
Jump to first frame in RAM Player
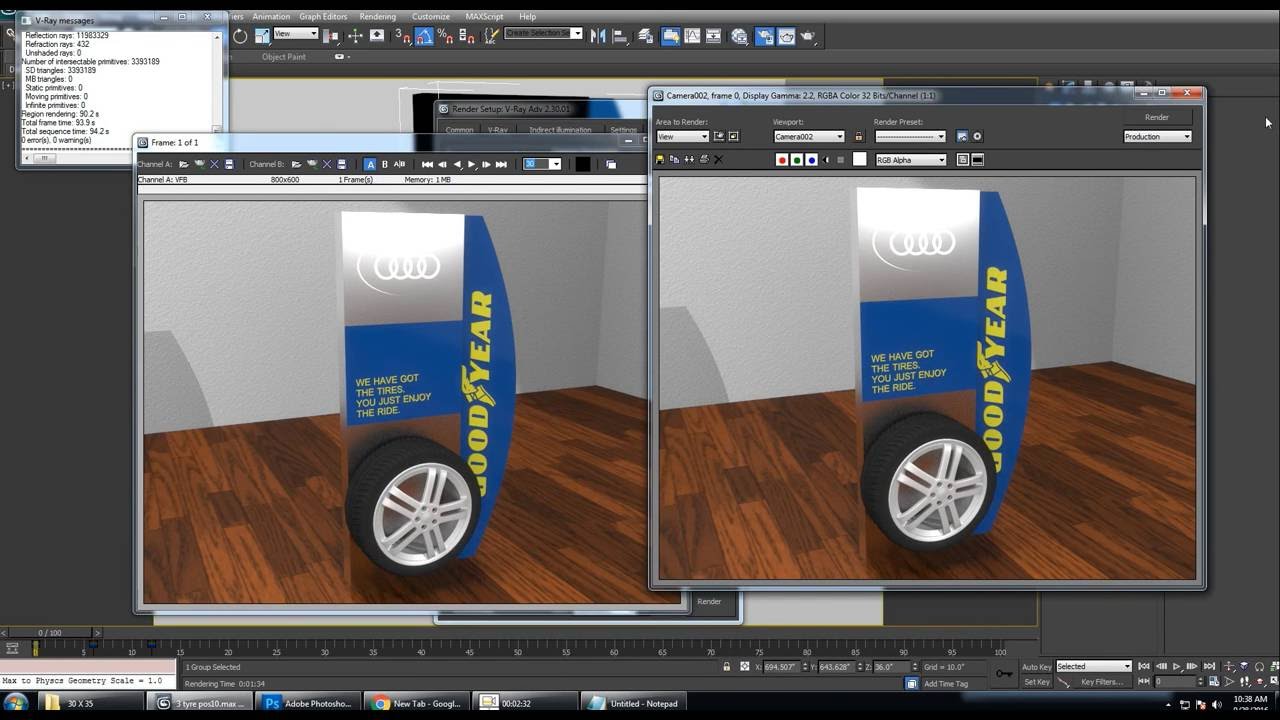tap(427, 164)
